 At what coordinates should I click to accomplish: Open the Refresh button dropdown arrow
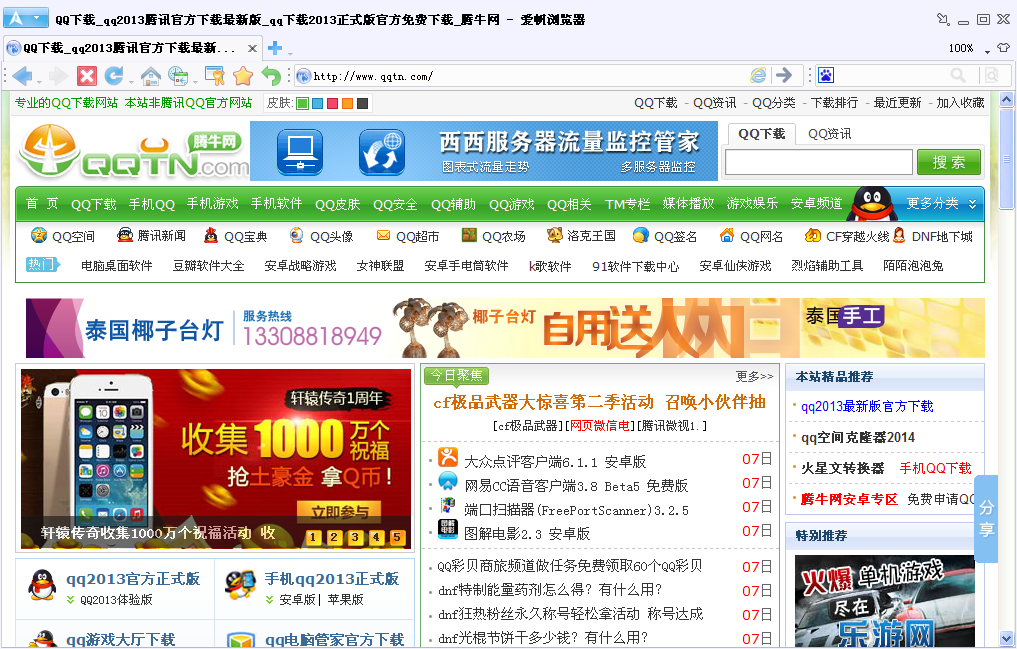coord(131,80)
